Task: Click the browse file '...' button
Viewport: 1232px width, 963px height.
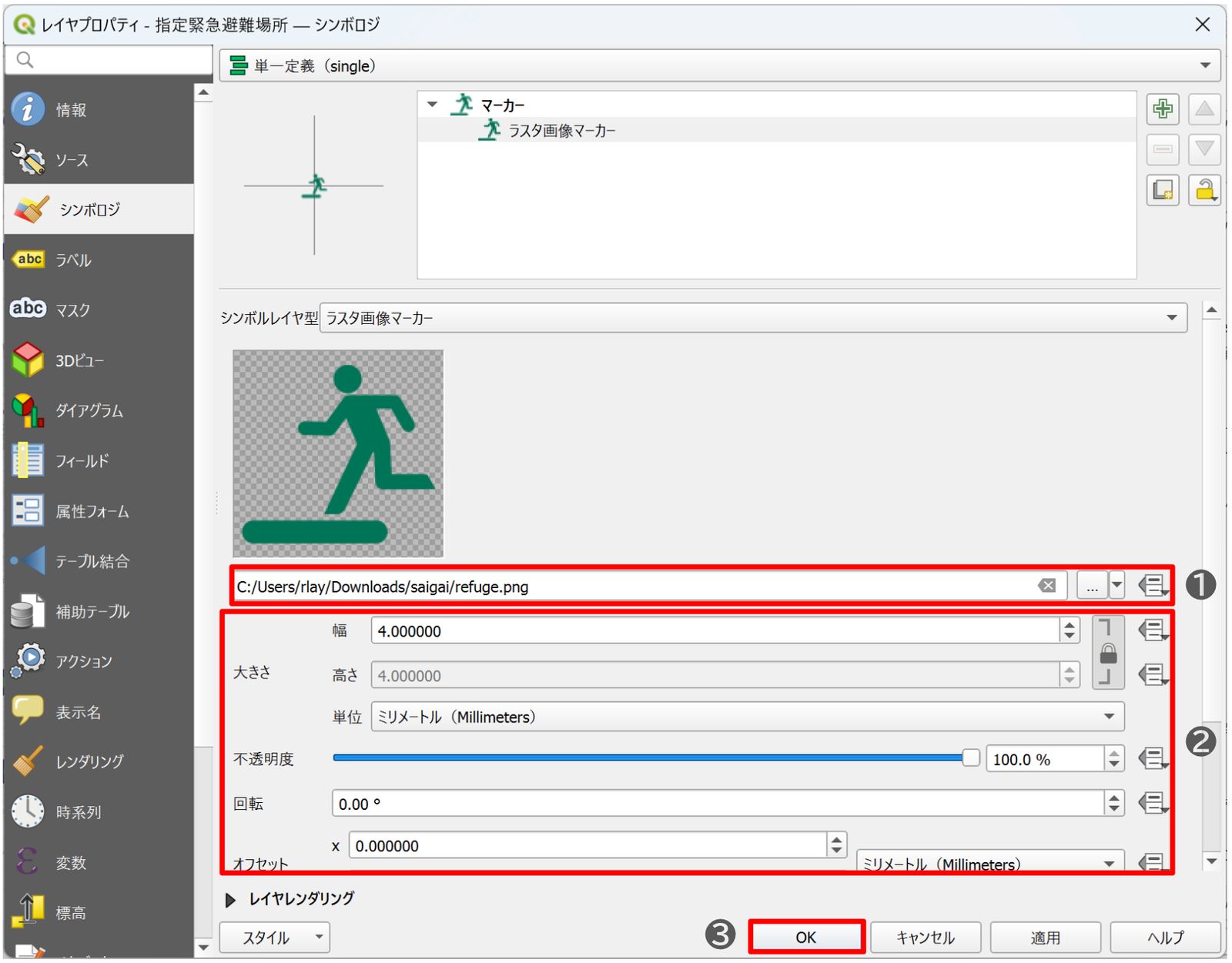Action: (x=1092, y=586)
